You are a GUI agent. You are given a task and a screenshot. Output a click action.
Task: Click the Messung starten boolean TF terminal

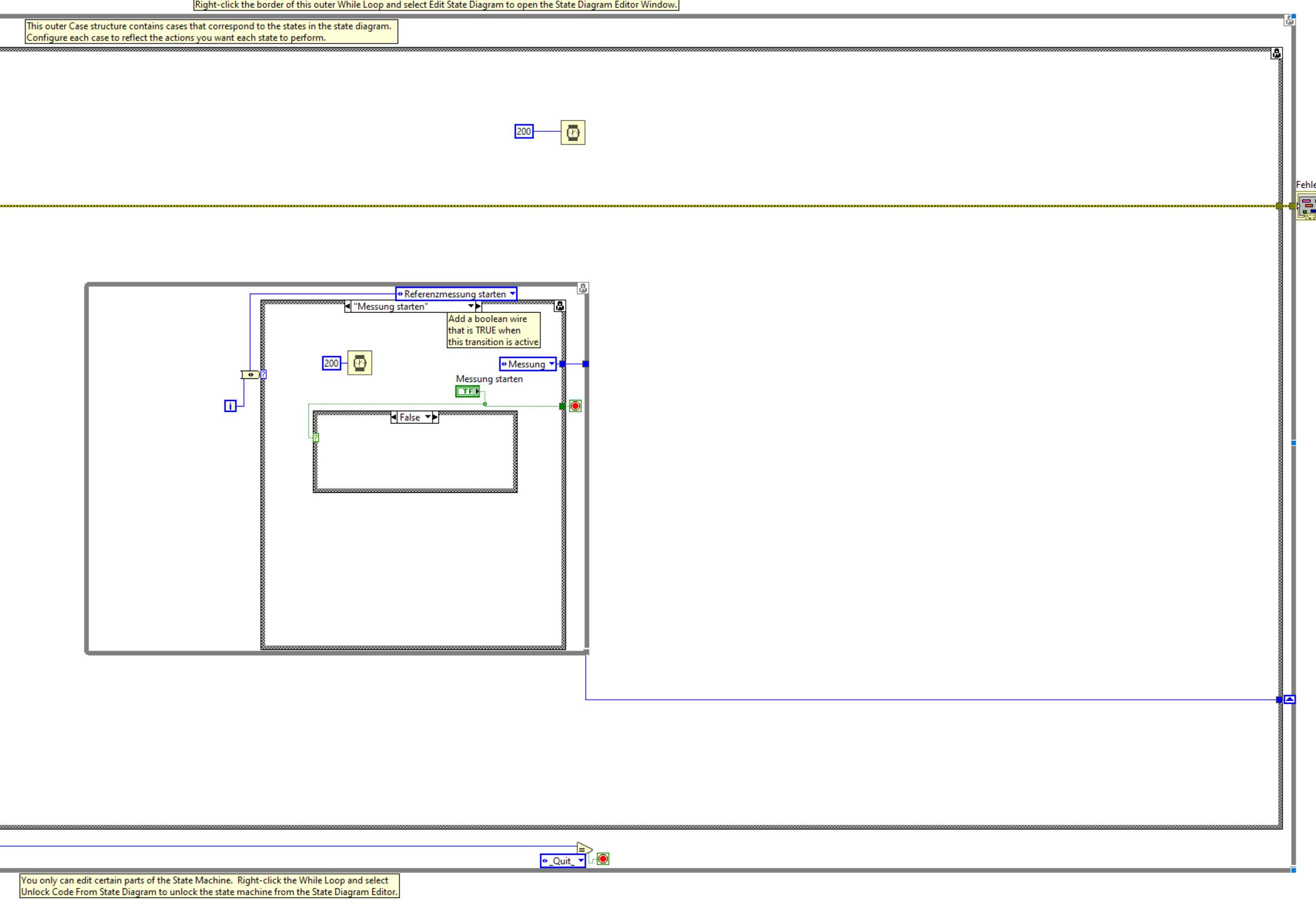point(468,391)
